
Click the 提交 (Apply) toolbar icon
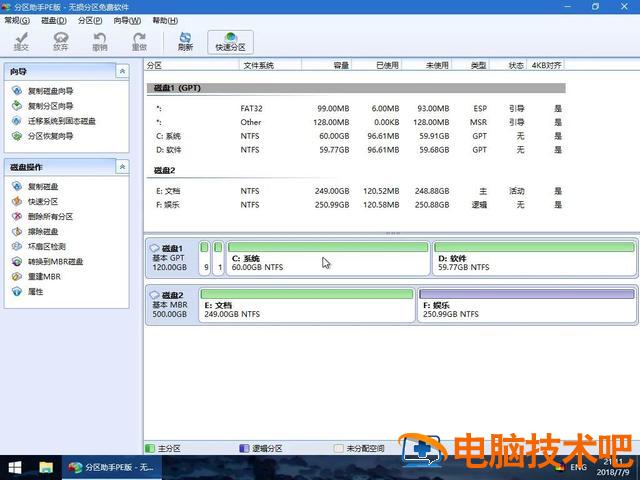(21, 40)
